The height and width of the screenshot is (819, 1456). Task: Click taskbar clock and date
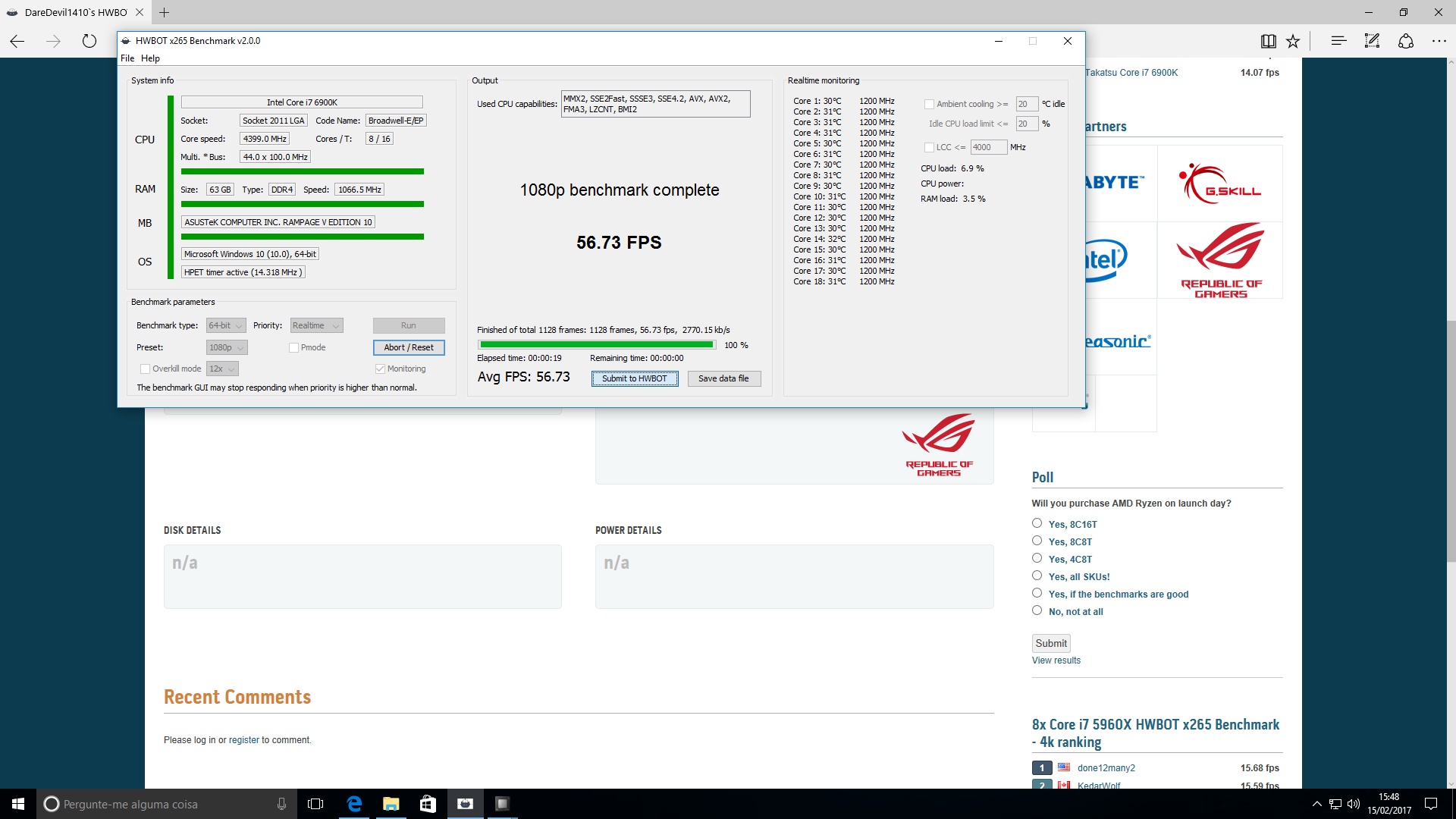[1389, 804]
